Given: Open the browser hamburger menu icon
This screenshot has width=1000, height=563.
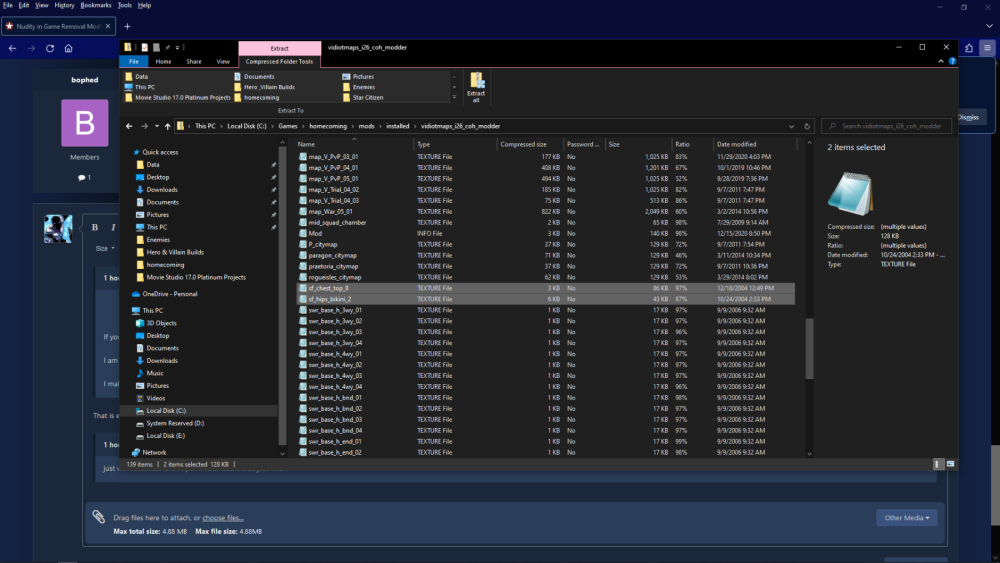Looking at the screenshot, I should 987,47.
